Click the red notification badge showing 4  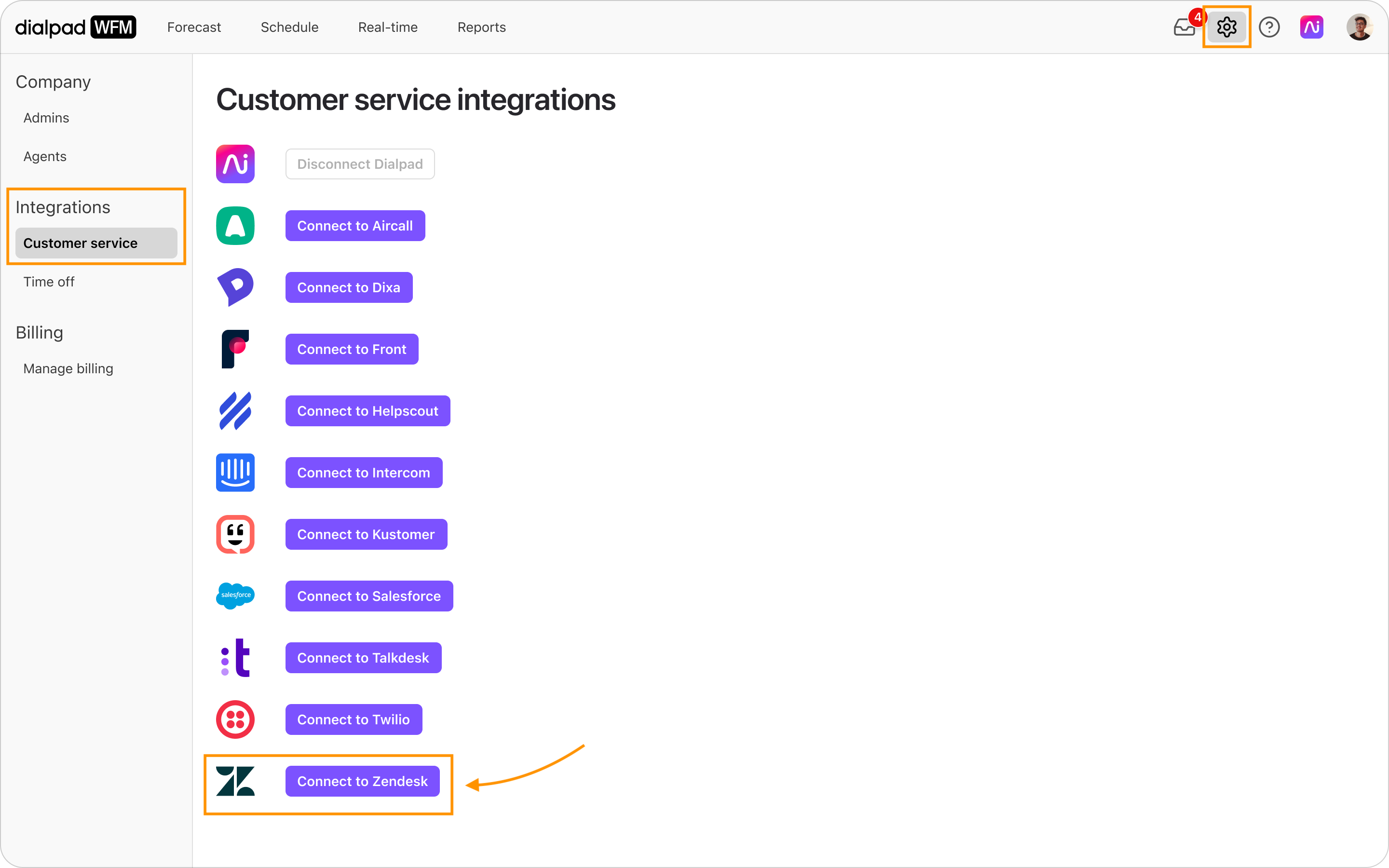(x=1198, y=17)
